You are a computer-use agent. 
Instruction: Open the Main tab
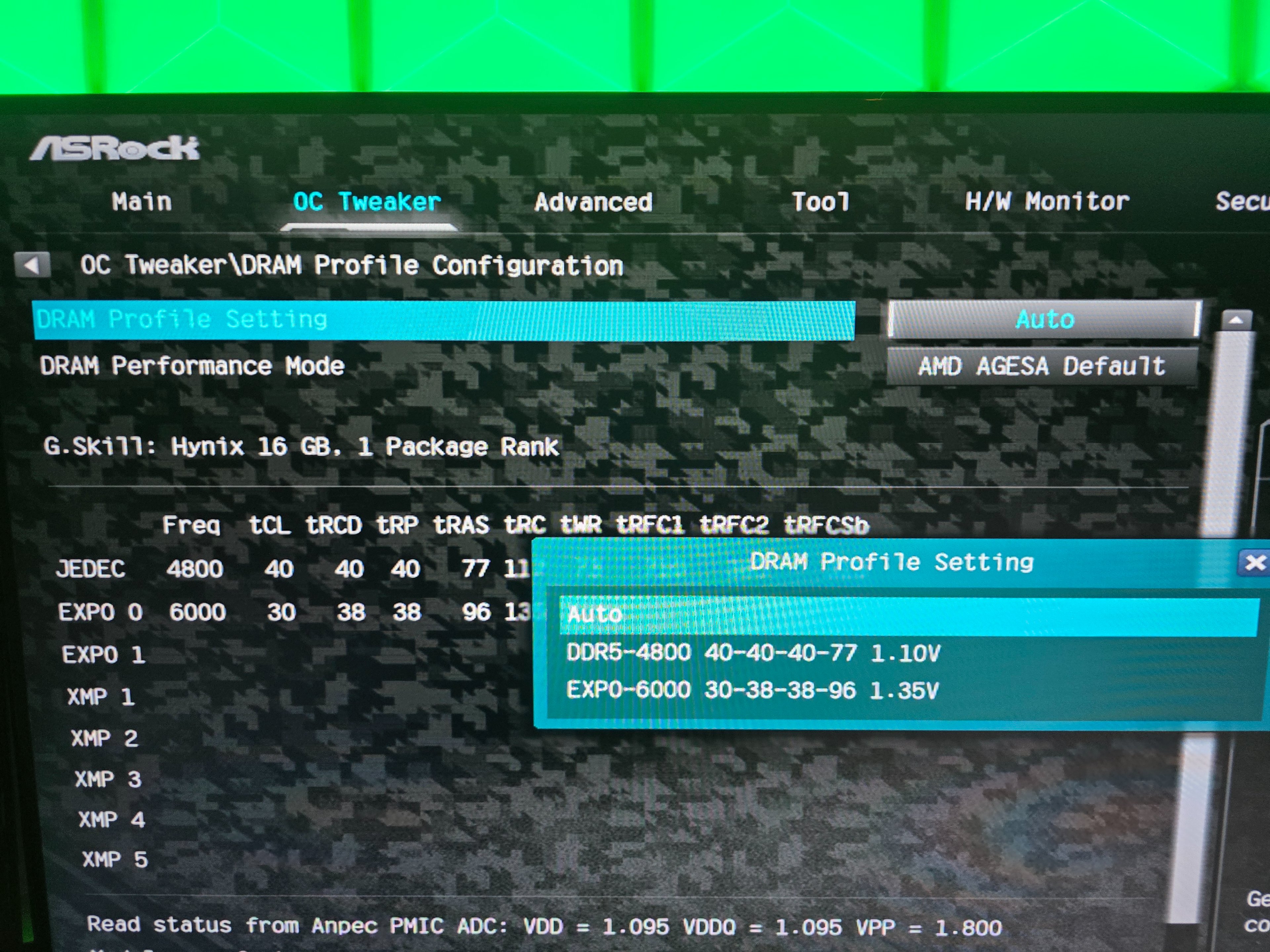point(142,201)
